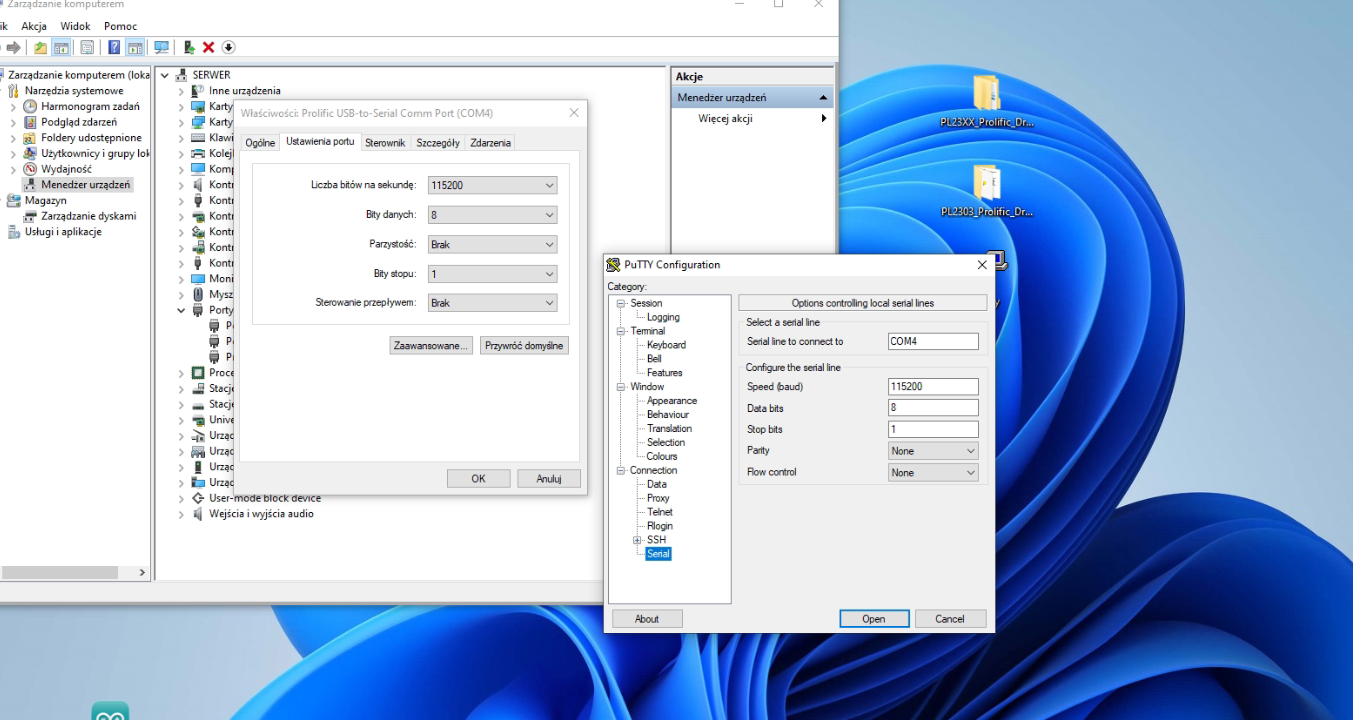
Task: Select the User-mode block device icon
Action: click(x=198, y=498)
